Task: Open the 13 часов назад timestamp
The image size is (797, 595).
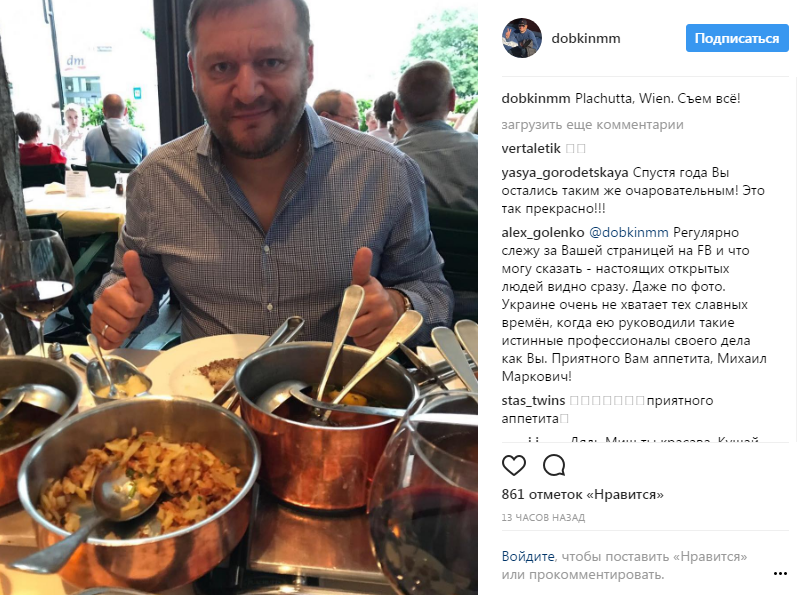Action: 543,518
